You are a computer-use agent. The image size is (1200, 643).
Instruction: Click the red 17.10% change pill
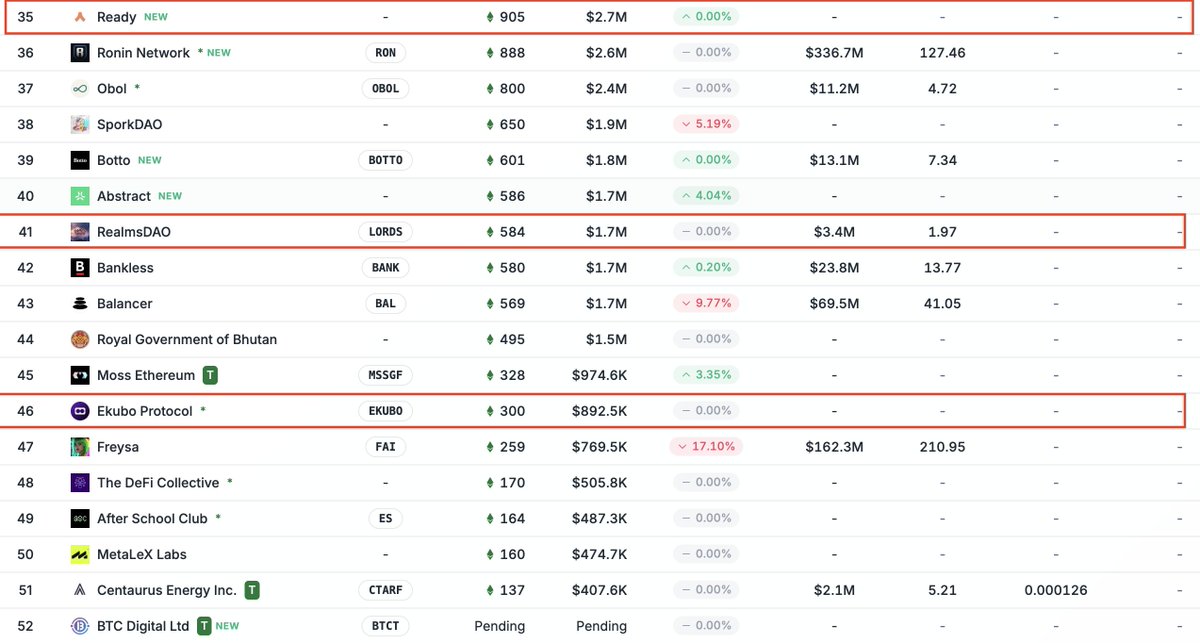706,447
